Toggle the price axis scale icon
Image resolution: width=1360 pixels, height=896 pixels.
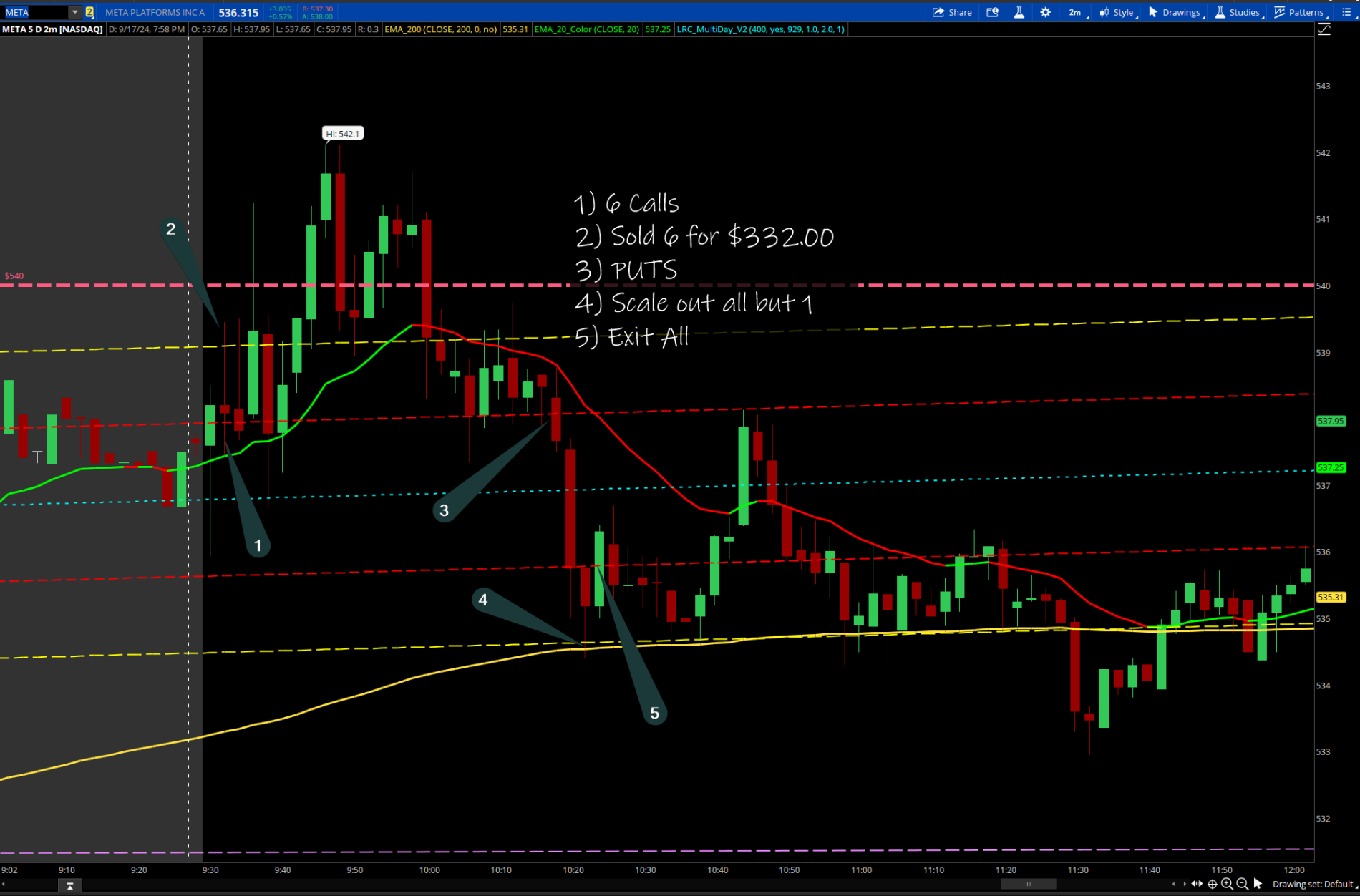coord(1324,29)
